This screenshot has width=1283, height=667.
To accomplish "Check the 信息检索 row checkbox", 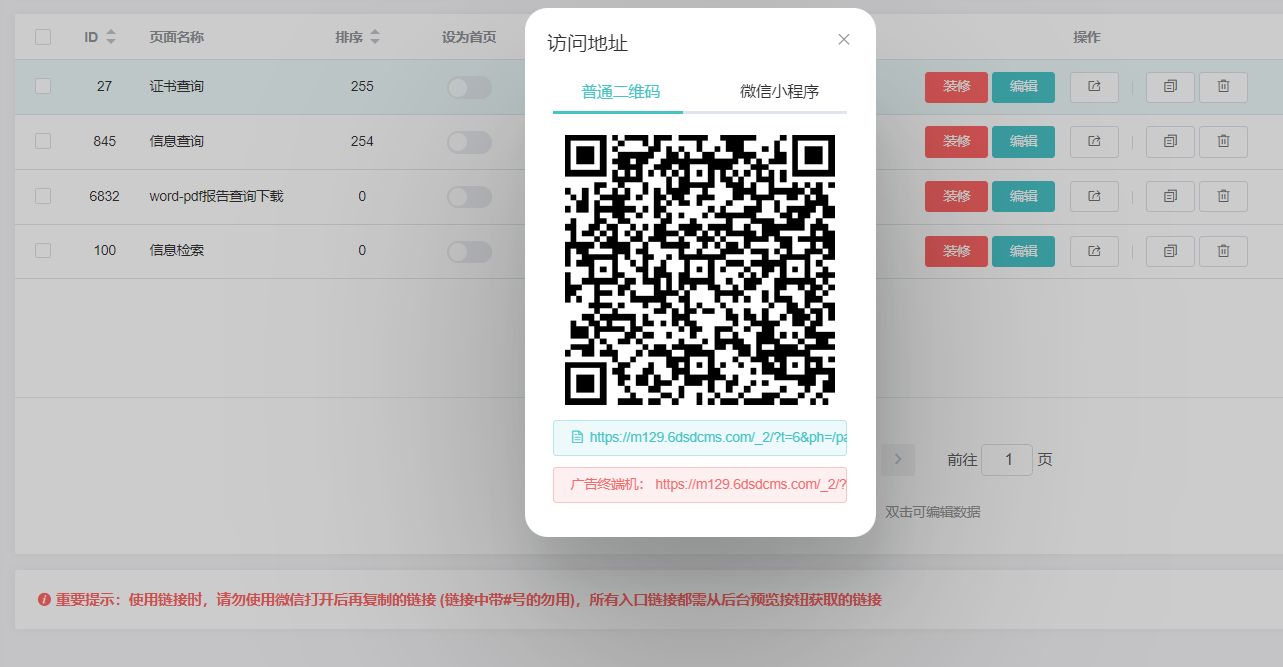I will (43, 250).
